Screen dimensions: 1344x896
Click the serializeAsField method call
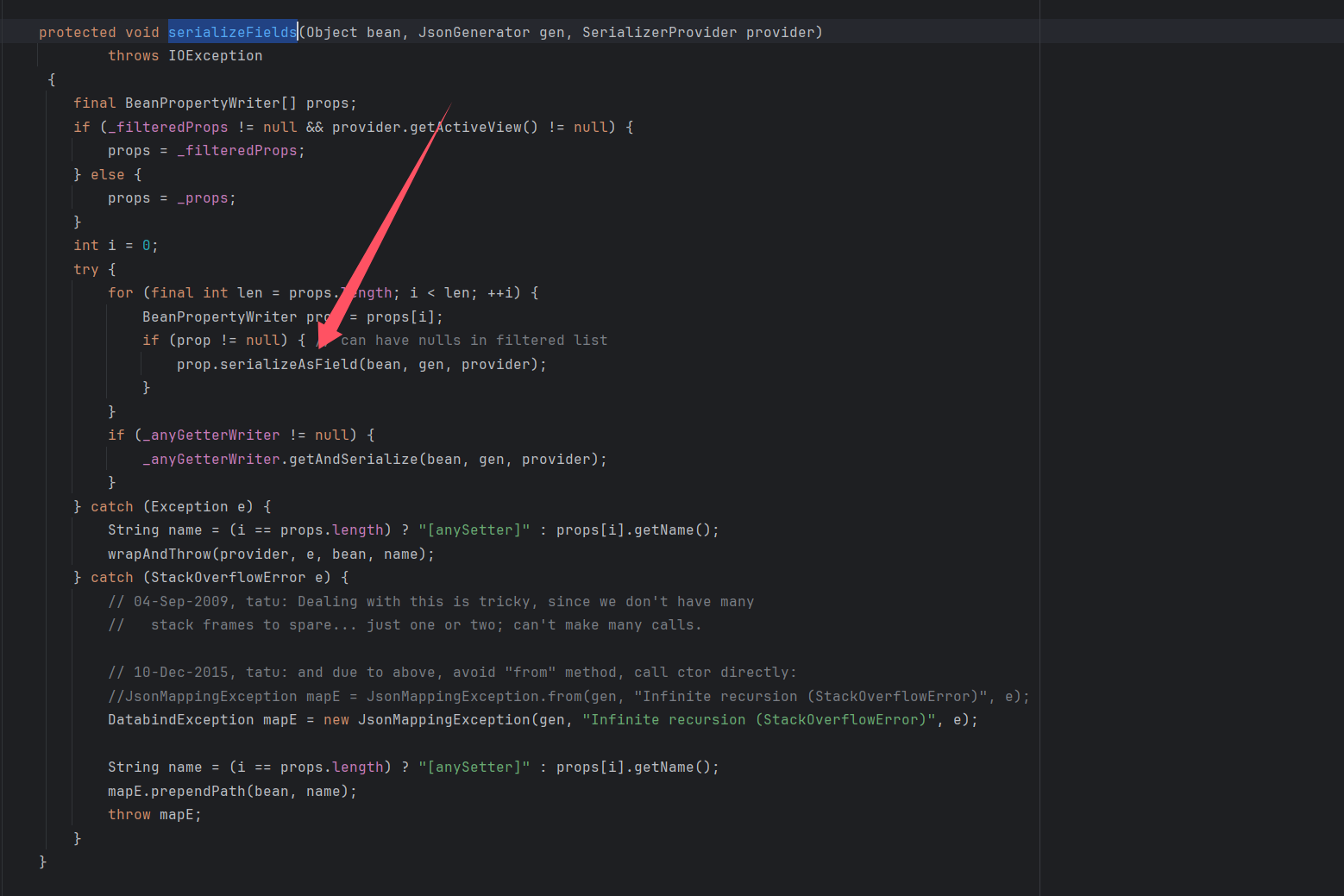coord(289,364)
